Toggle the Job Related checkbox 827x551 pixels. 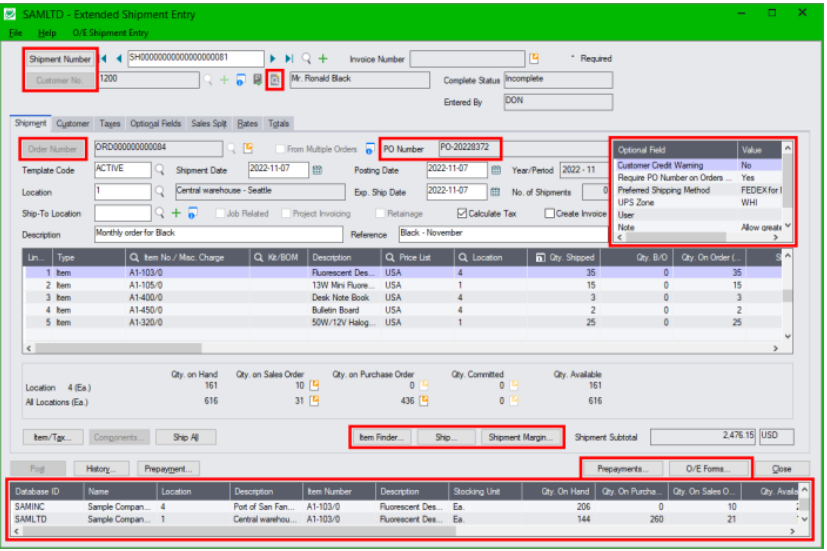(220, 214)
